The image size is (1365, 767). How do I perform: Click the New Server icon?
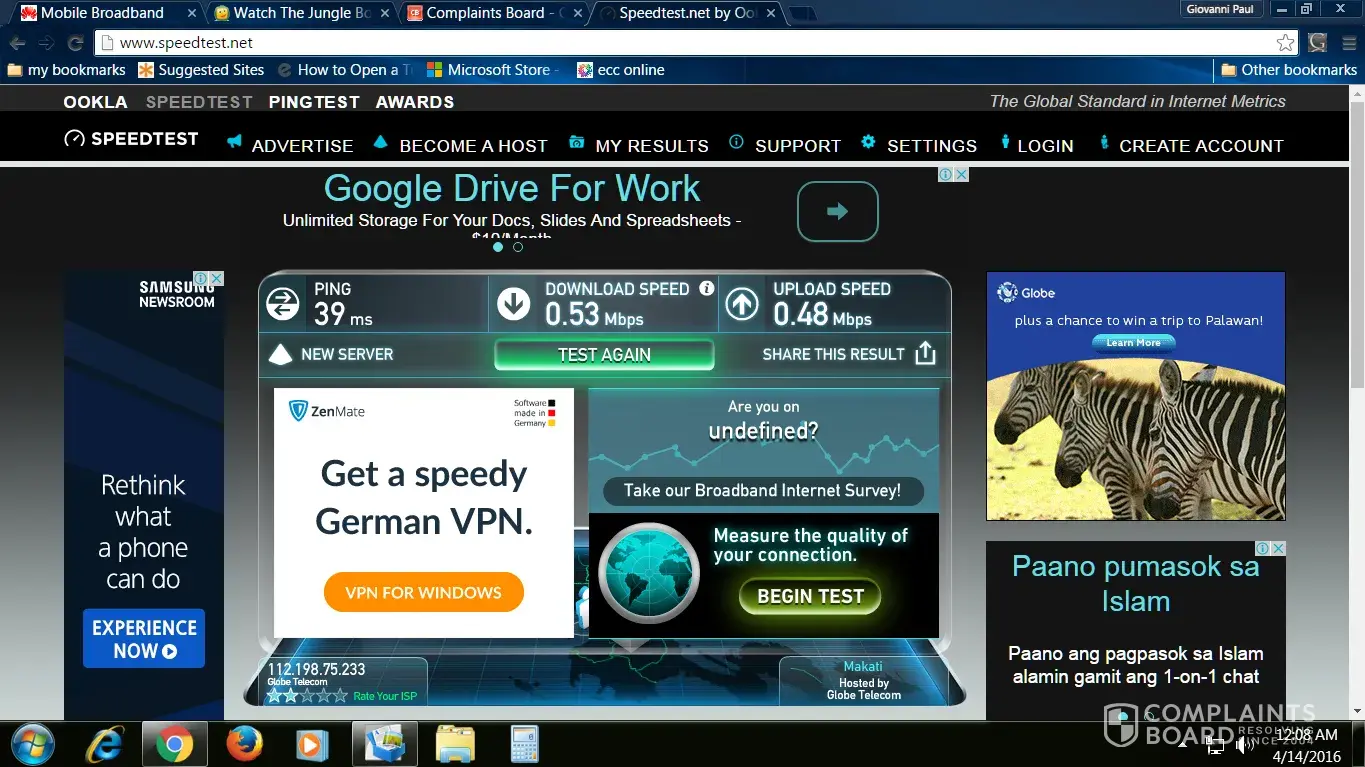[x=282, y=354]
